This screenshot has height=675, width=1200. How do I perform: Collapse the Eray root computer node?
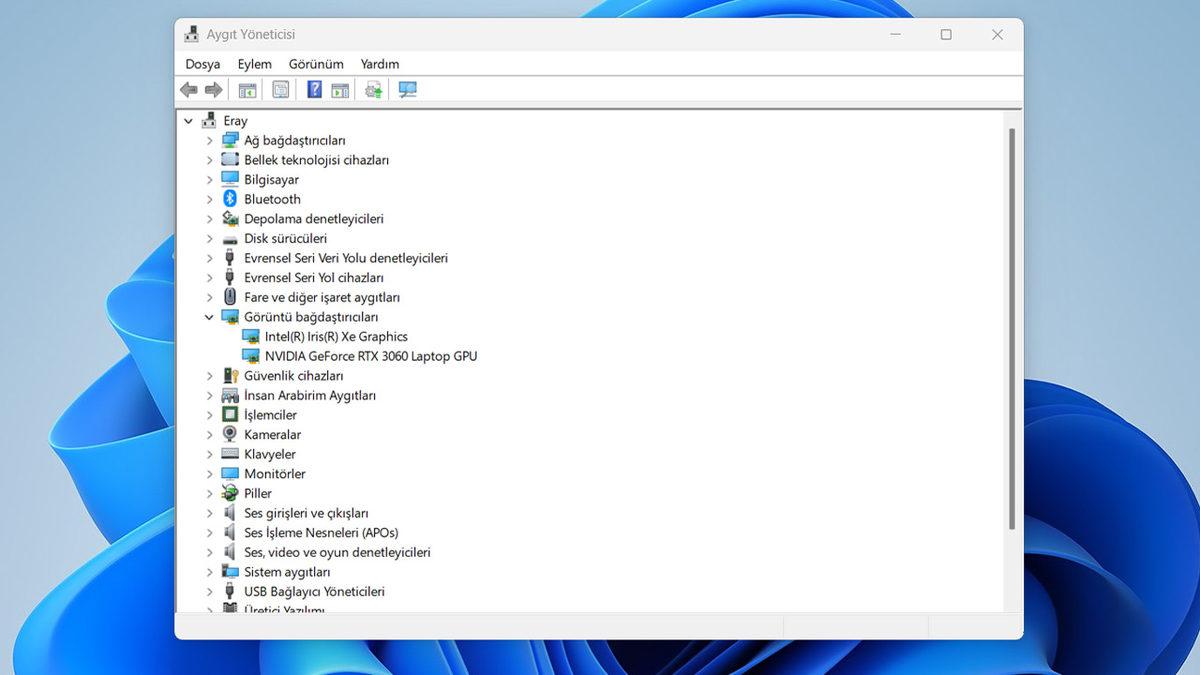[188, 121]
